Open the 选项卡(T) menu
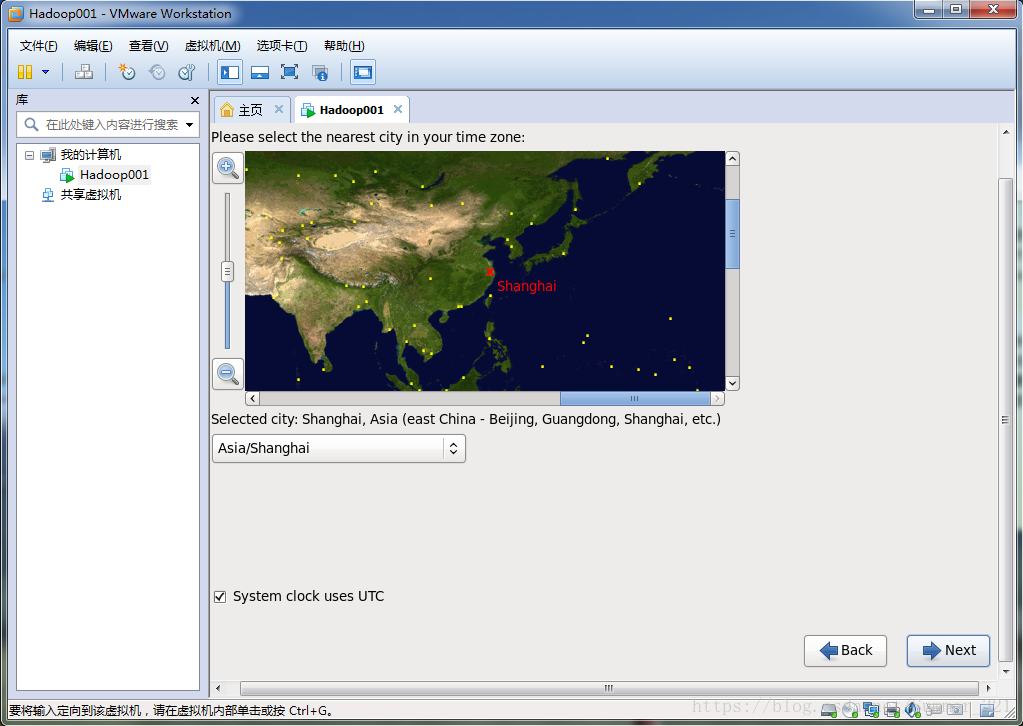 click(x=282, y=46)
